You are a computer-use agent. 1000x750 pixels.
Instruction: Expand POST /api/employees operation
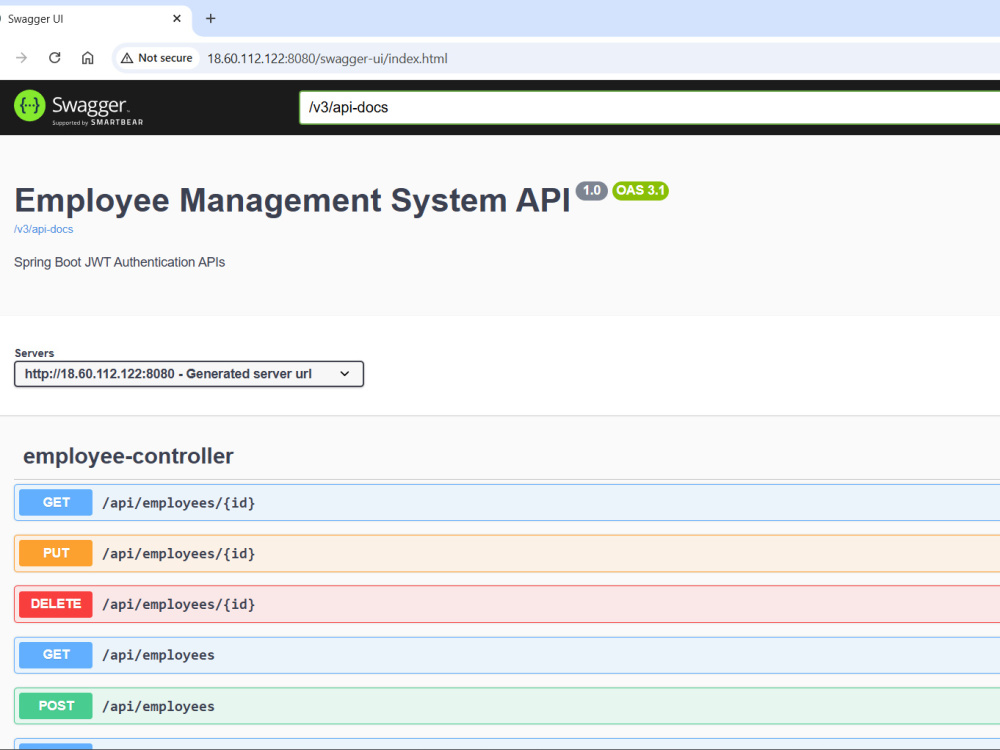coord(507,706)
